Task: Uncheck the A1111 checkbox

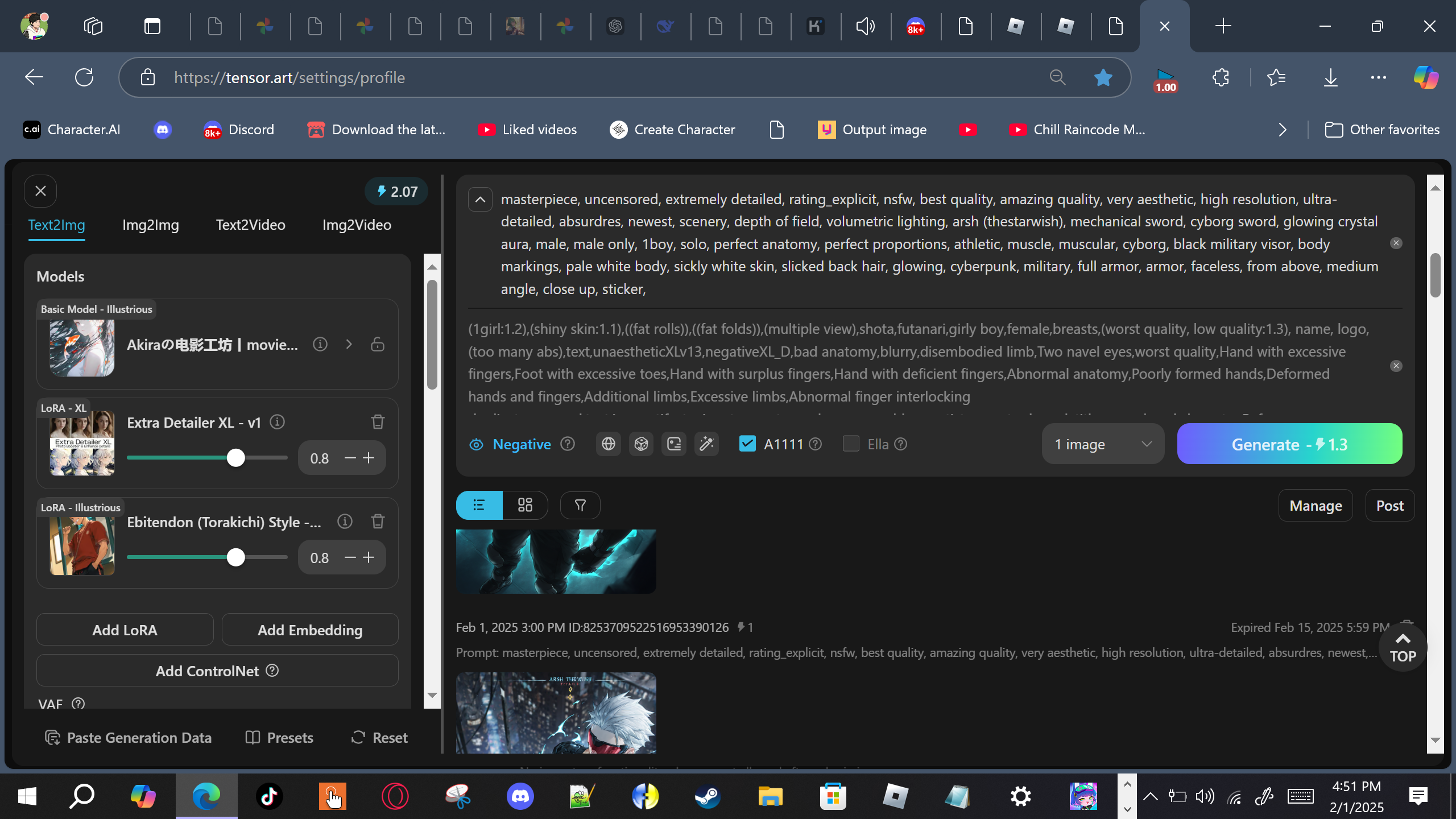Action: pos(747,444)
